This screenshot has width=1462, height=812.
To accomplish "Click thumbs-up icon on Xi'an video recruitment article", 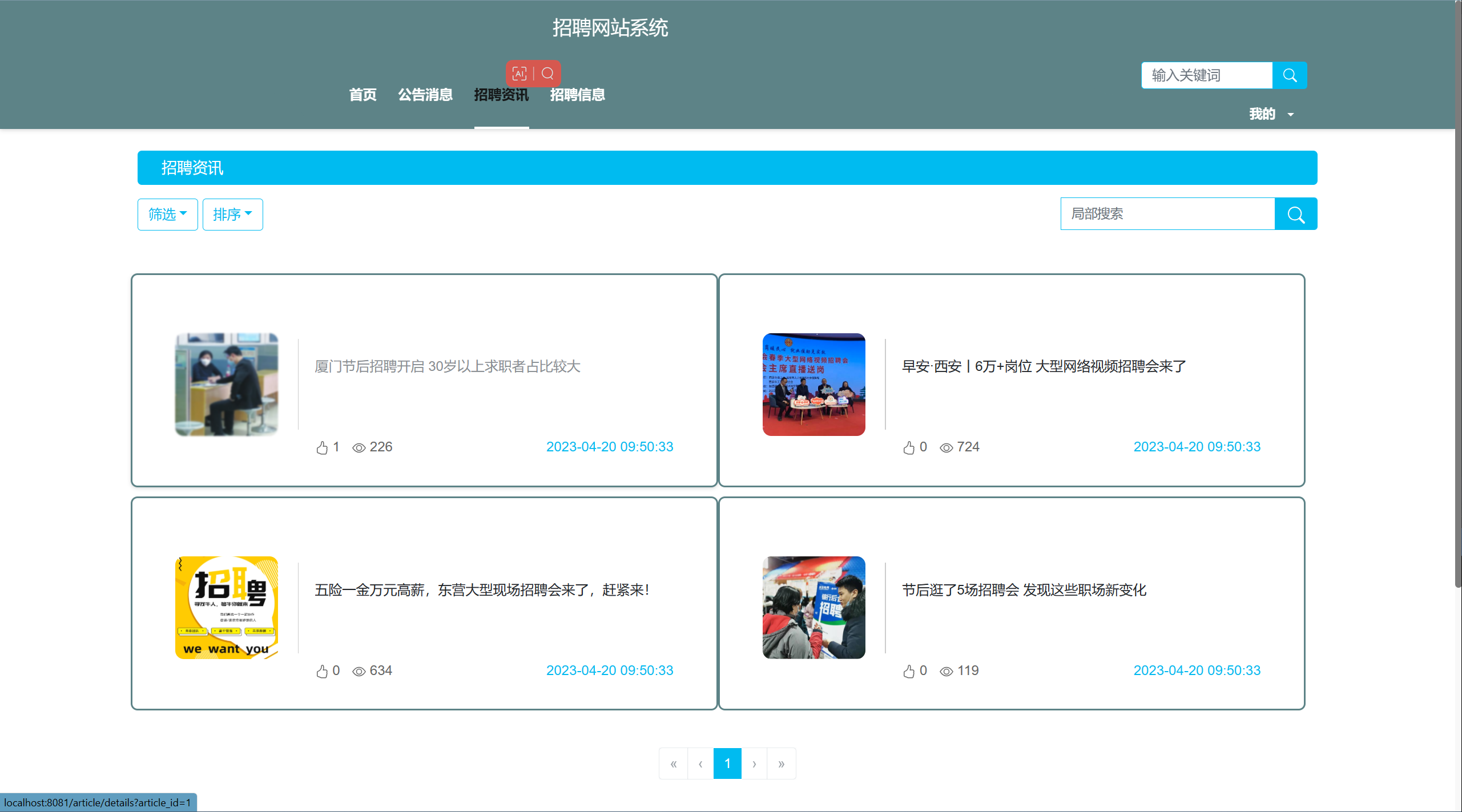I will (909, 447).
